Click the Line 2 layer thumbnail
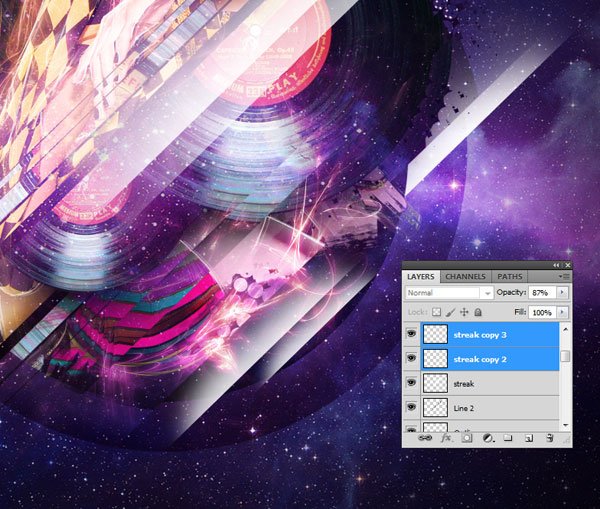Screen dimensions: 600x509 (435, 408)
